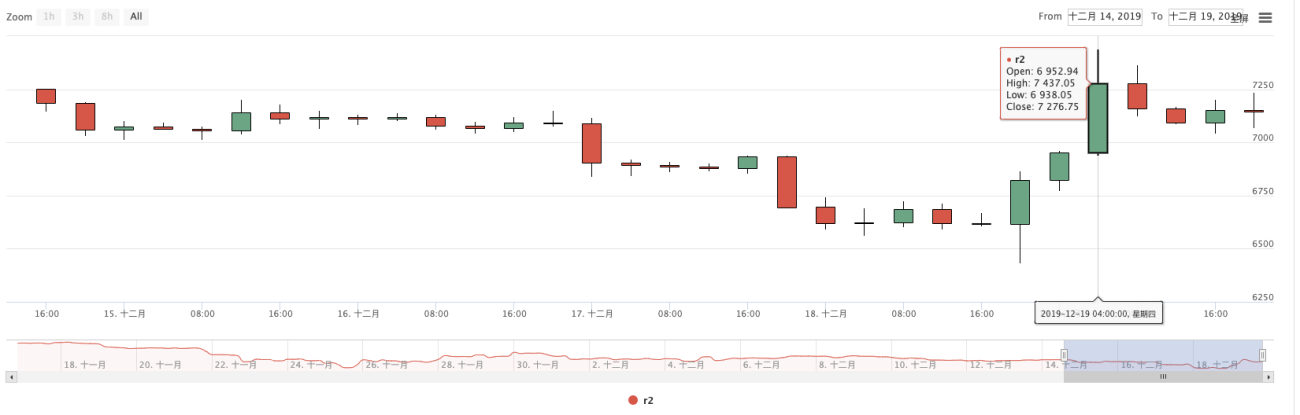The height and width of the screenshot is (415, 1300).
Task: Grab the navigator's right range handle
Action: pos(1262,355)
